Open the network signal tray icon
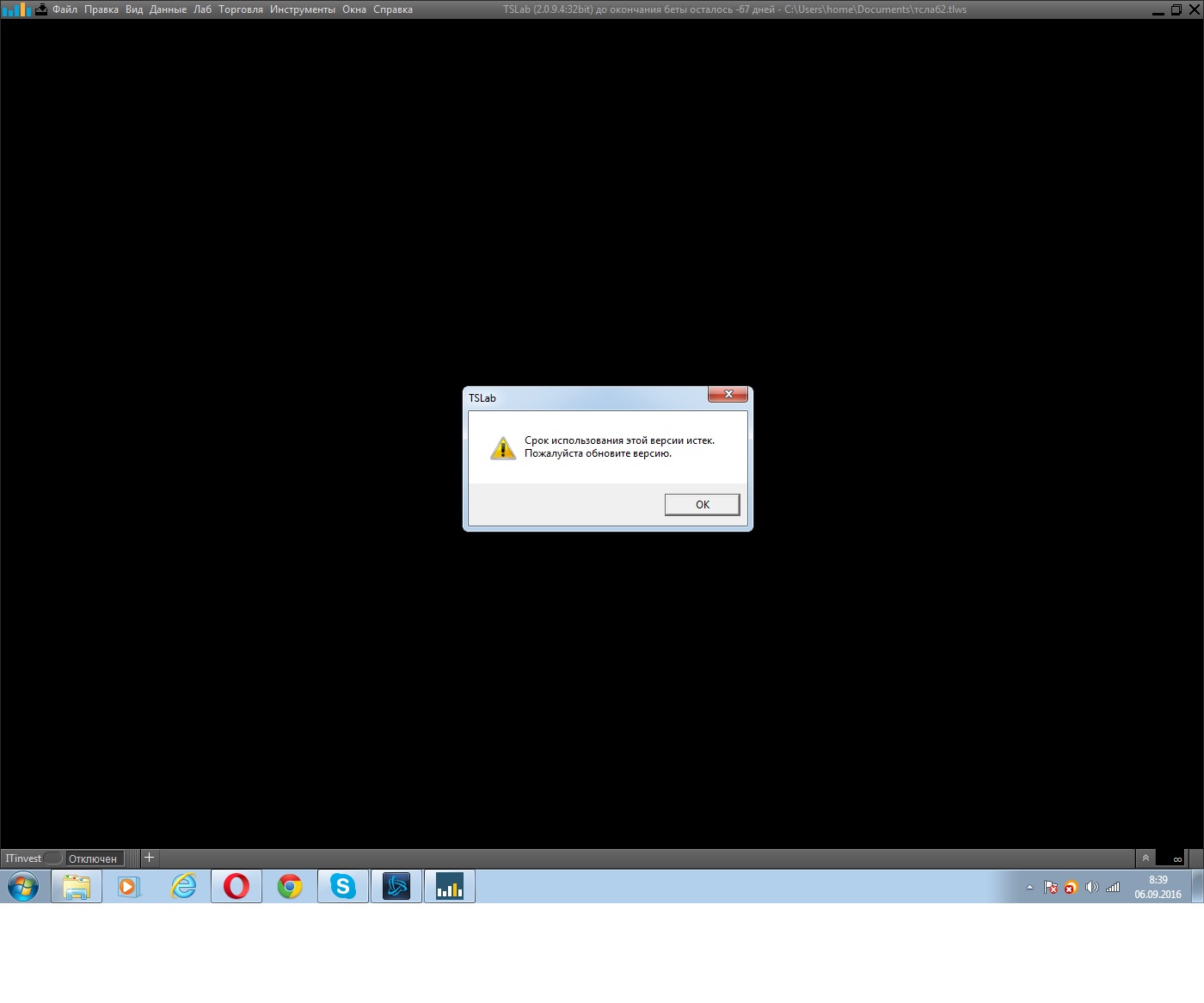Viewport: 1204px width, 1003px height. (x=1113, y=887)
